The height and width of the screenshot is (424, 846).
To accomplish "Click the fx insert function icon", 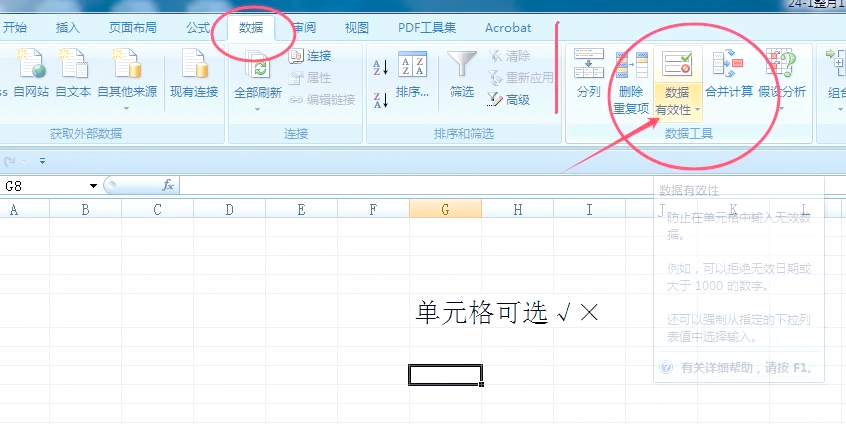I will [x=168, y=186].
